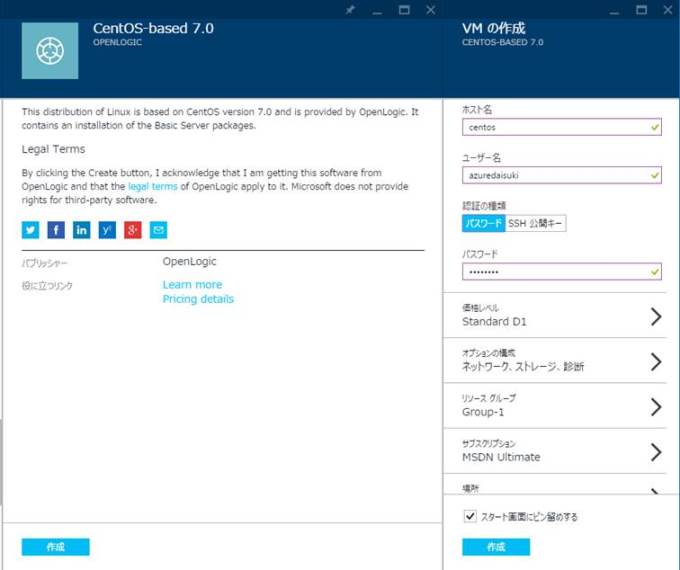
Task: Click the CENTOS-BASED 7.0 subtitle under VM の作成
Action: click(x=503, y=42)
